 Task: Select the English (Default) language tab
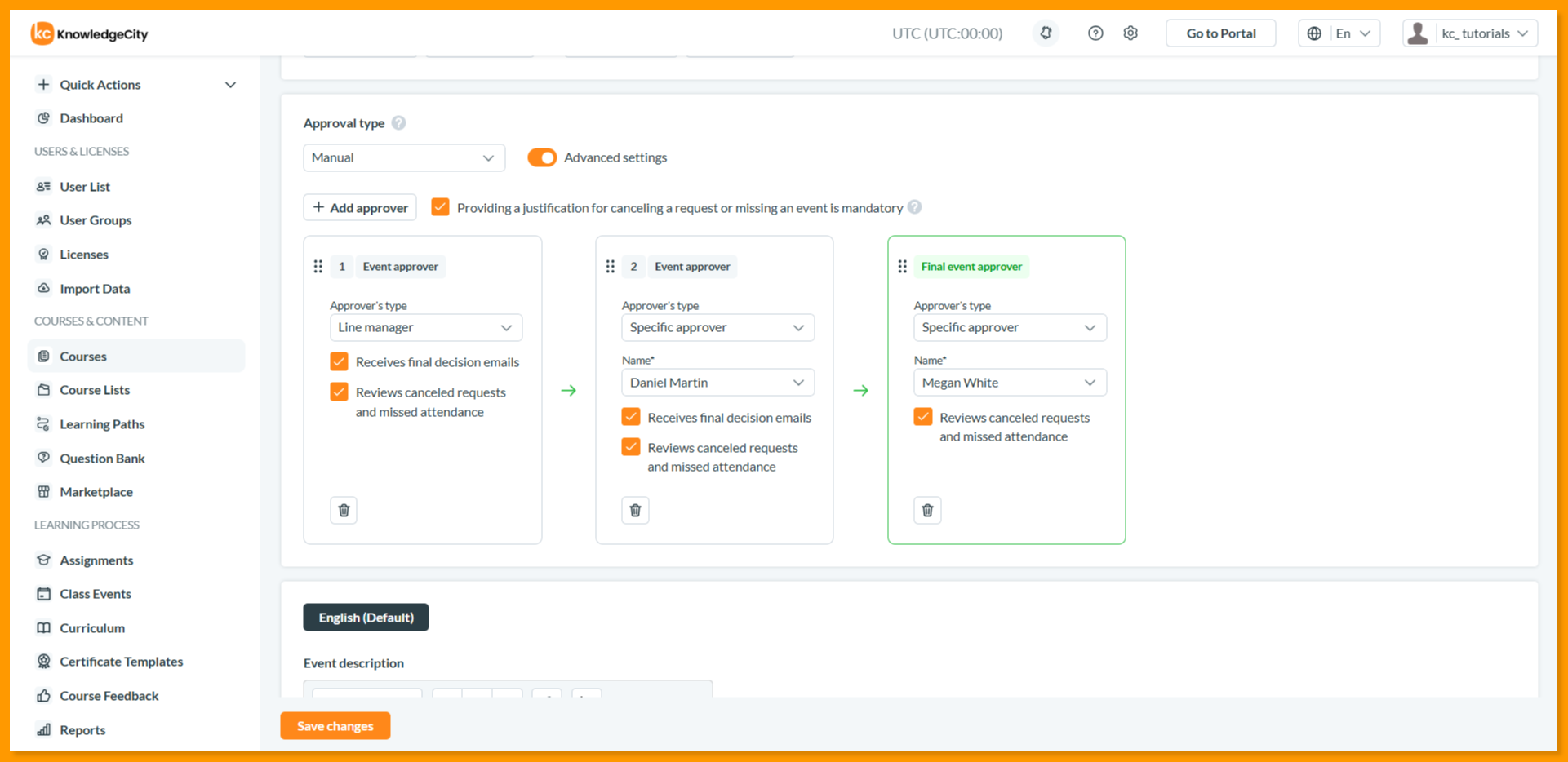[366, 618]
